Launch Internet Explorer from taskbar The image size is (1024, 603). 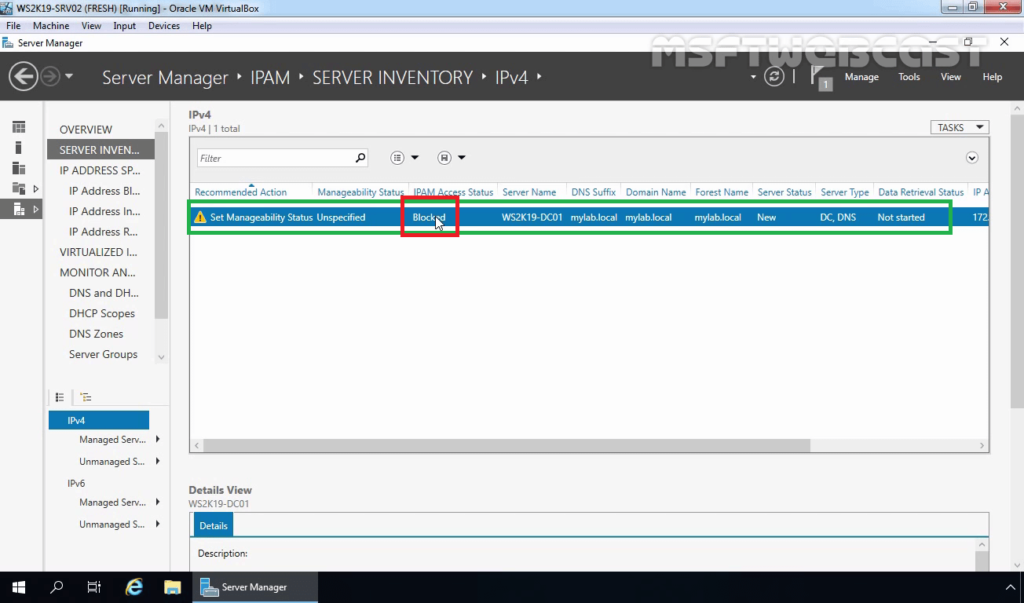134,587
